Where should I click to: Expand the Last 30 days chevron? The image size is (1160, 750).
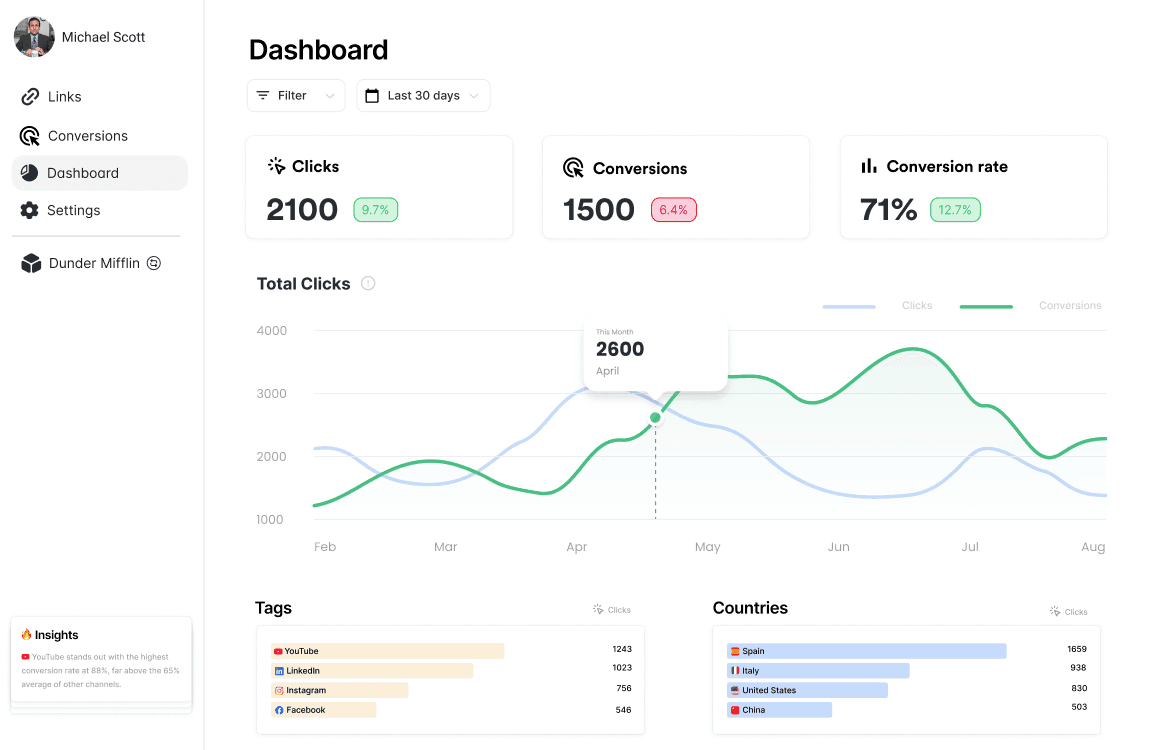pos(474,96)
